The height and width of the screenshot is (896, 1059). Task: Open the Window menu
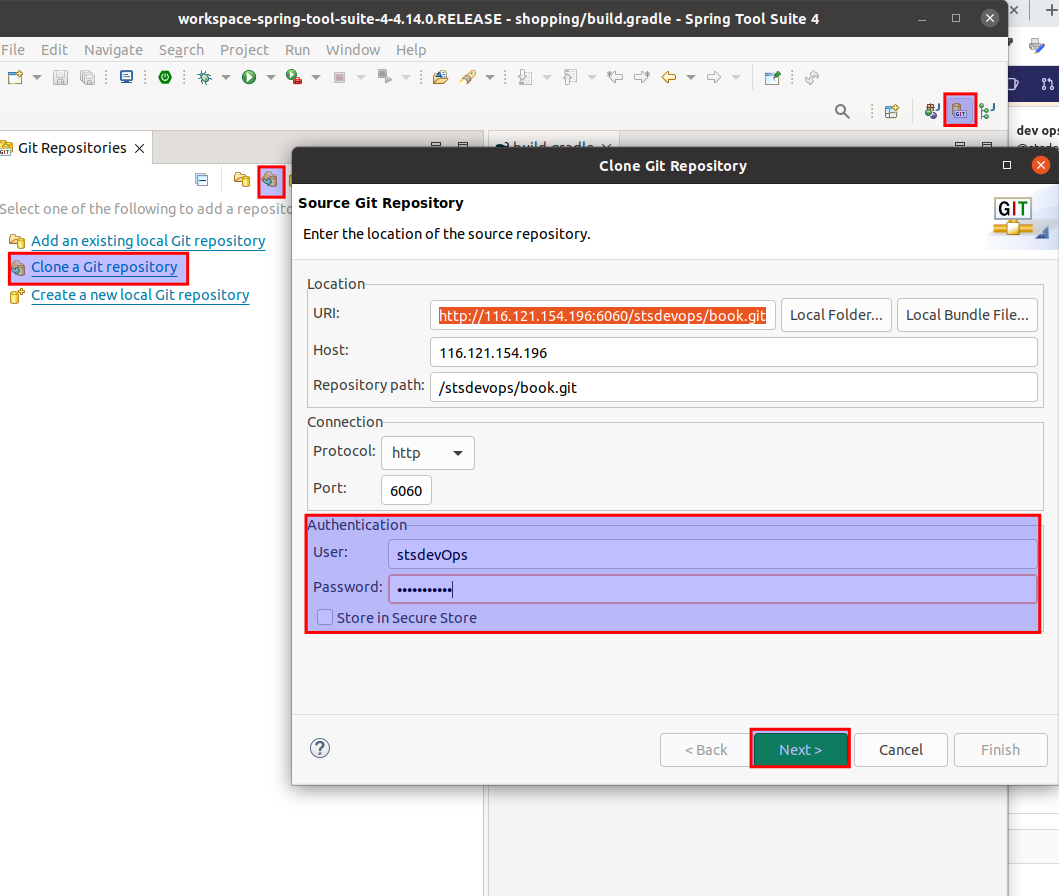pos(353,50)
